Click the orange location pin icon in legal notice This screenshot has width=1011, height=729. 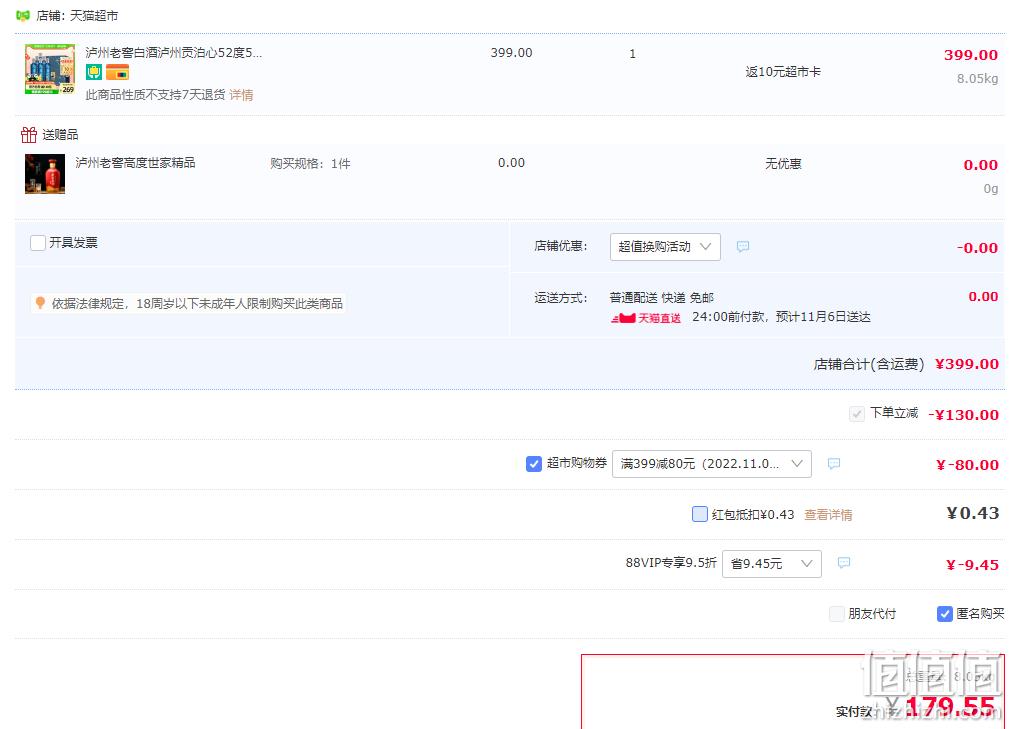(40, 302)
